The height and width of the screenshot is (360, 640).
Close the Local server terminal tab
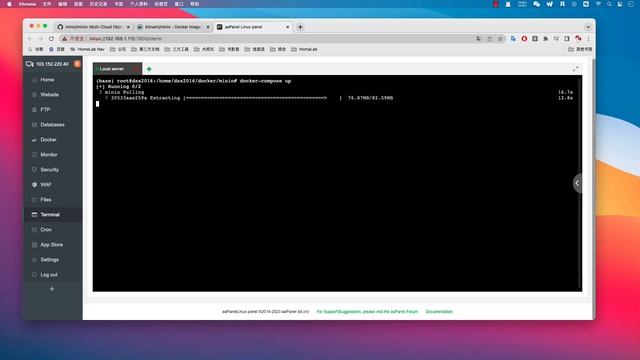[136, 69]
